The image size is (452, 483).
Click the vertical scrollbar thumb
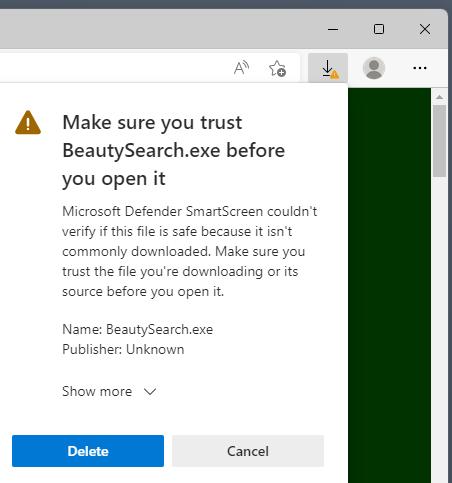(x=440, y=141)
